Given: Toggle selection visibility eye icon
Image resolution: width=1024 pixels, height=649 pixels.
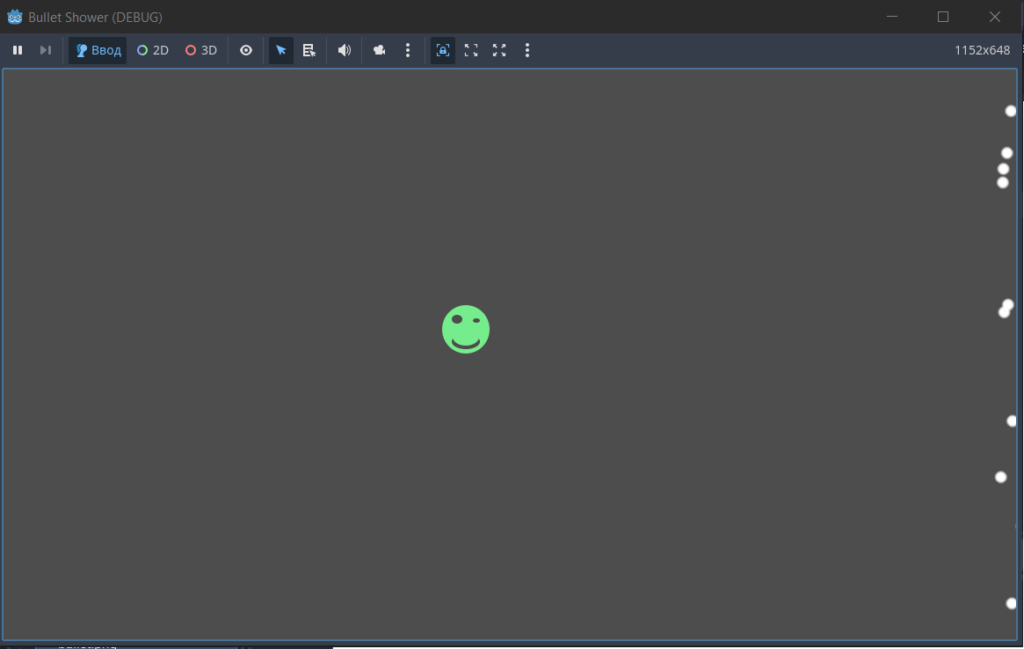Looking at the screenshot, I should click(x=246, y=50).
